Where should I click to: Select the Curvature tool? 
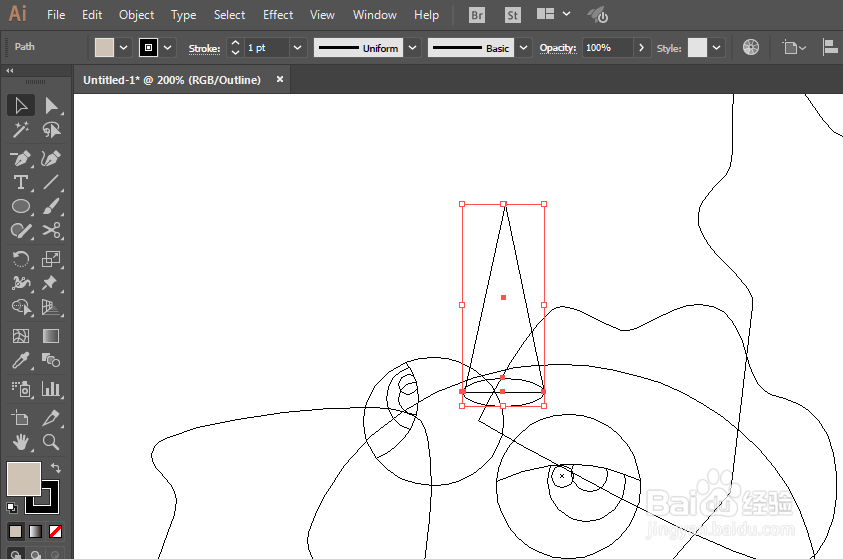51,159
